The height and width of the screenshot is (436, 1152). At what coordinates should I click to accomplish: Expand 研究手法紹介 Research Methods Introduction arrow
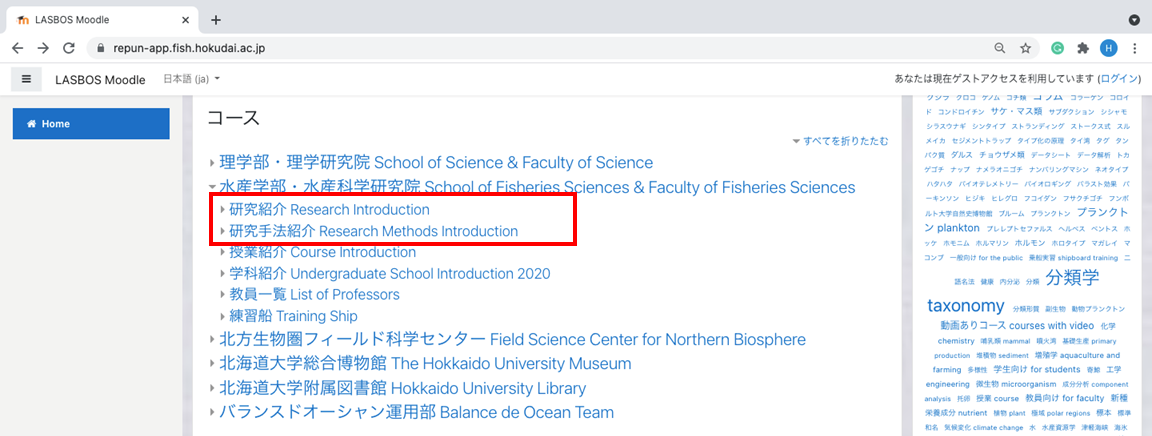[x=223, y=231]
